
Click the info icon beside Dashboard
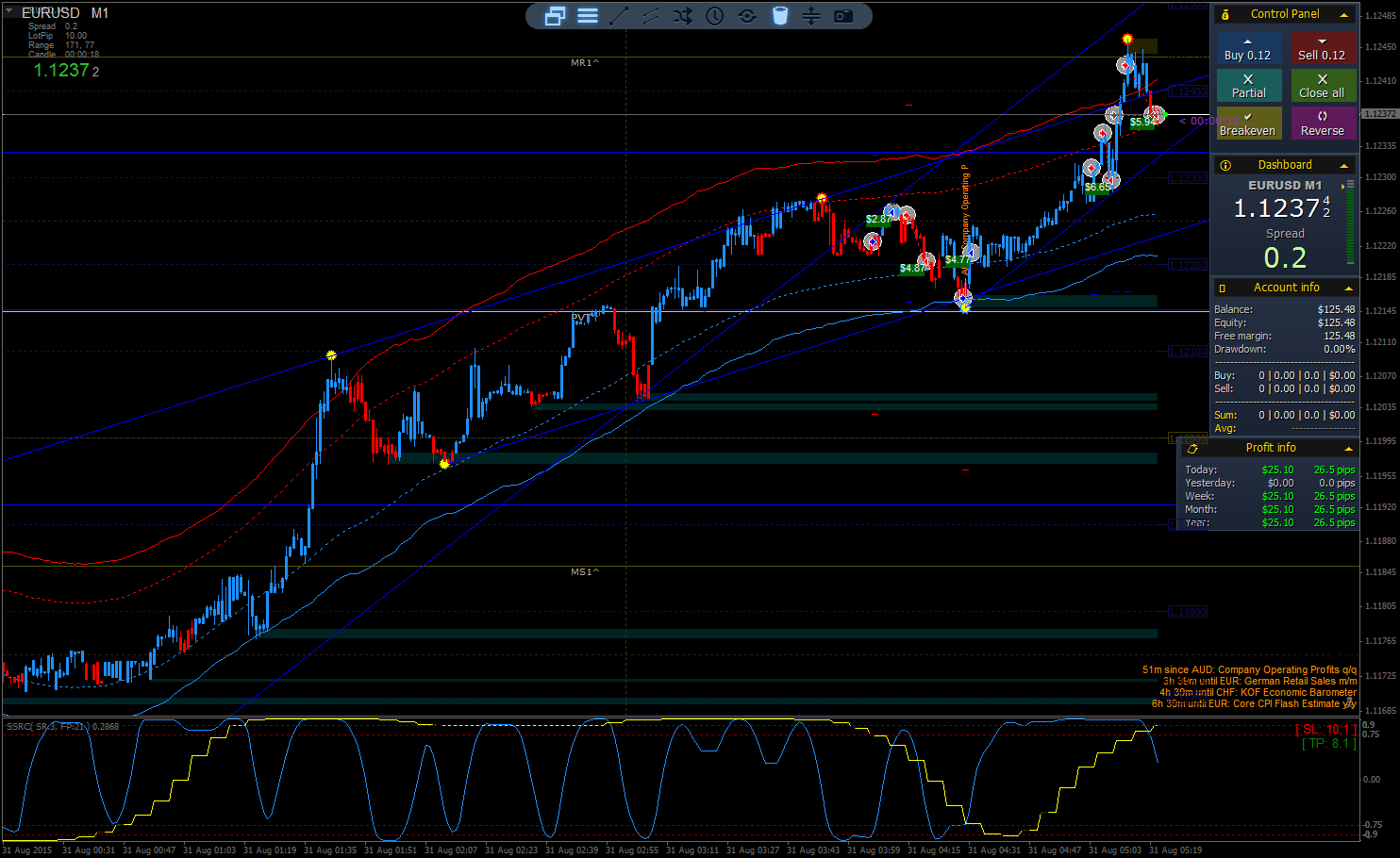click(1225, 166)
